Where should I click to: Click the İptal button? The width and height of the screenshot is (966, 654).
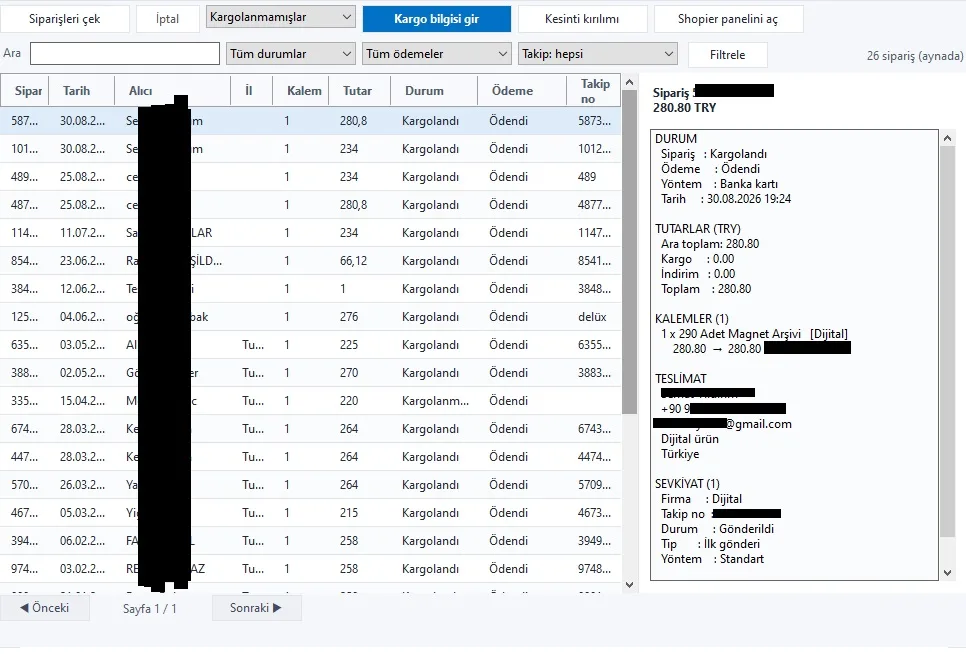point(168,19)
